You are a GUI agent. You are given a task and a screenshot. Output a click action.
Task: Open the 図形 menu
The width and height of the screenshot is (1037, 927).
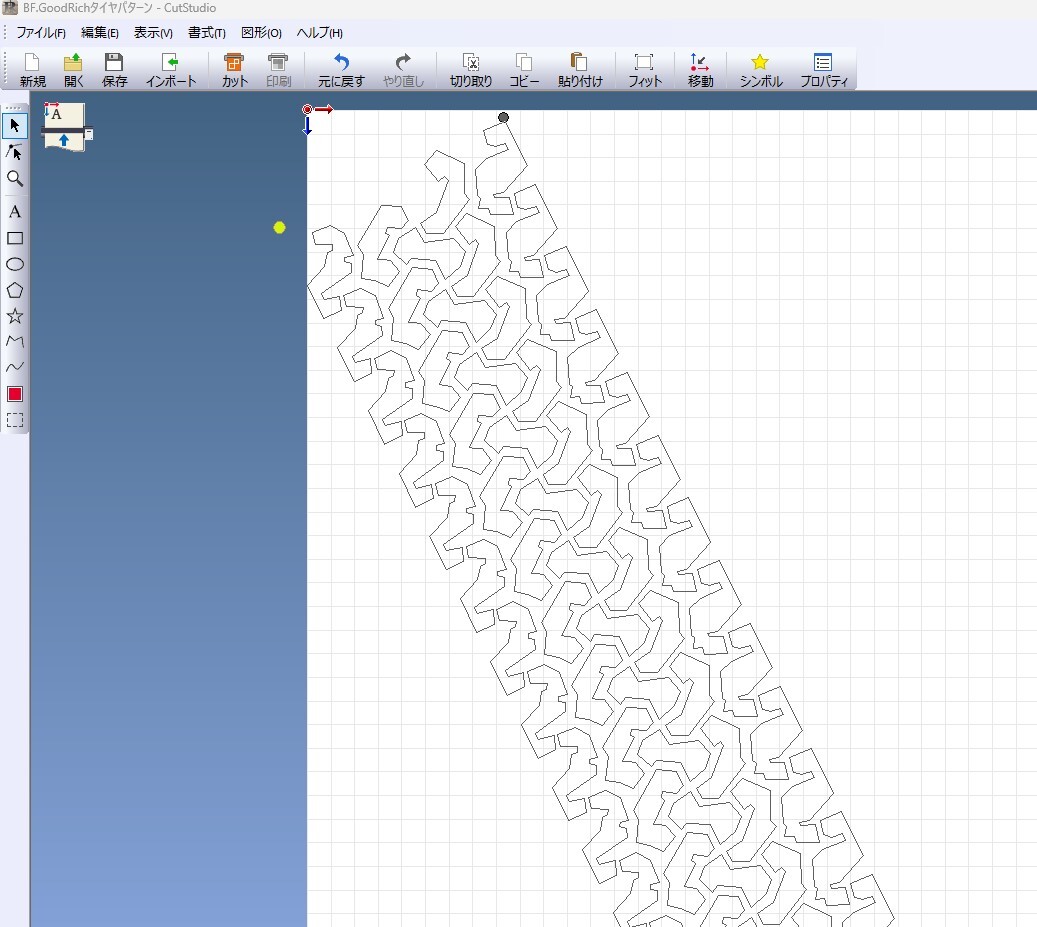261,33
